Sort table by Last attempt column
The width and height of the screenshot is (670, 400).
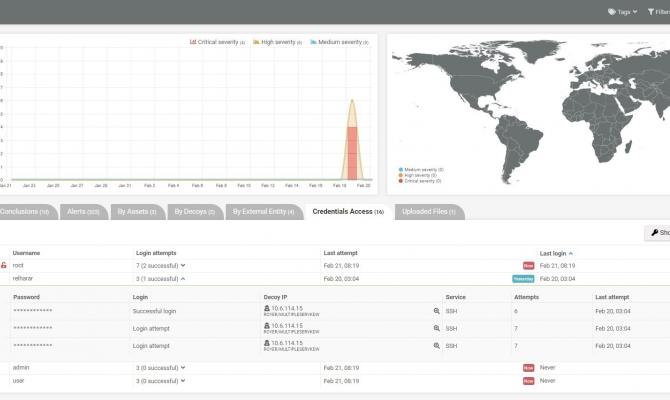(341, 253)
